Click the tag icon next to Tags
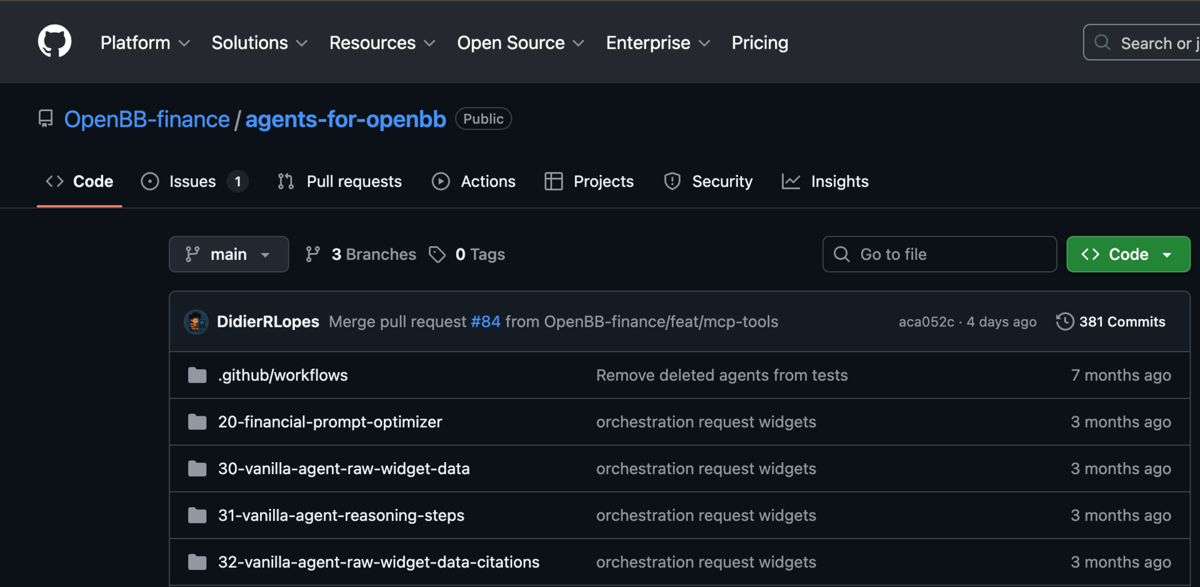This screenshot has height=587, width=1200. point(437,255)
